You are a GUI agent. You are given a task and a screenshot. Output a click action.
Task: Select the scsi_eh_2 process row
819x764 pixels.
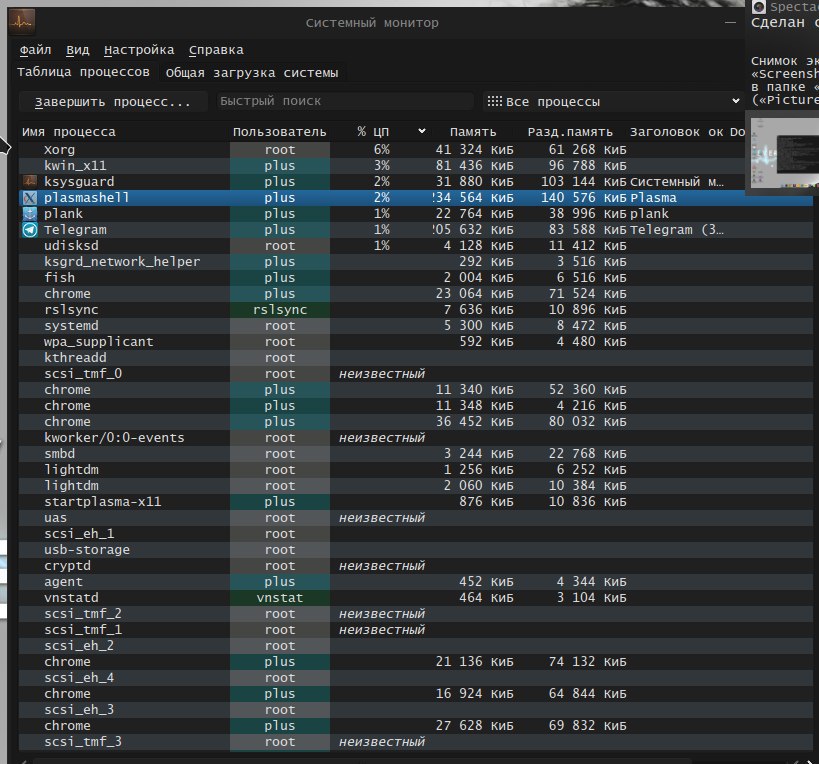[x=415, y=645]
